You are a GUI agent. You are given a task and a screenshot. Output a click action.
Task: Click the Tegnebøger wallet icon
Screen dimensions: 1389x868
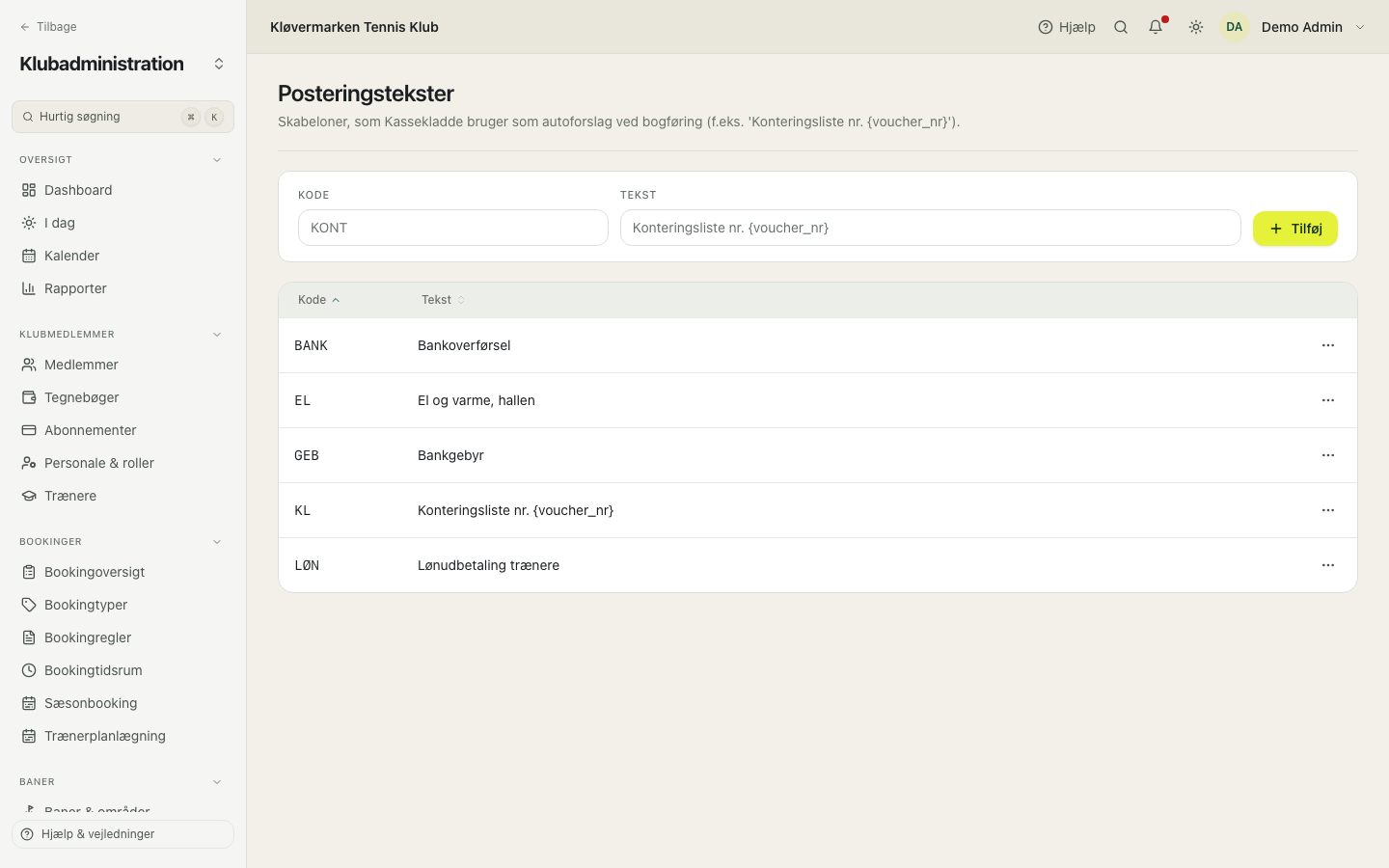coord(29,397)
